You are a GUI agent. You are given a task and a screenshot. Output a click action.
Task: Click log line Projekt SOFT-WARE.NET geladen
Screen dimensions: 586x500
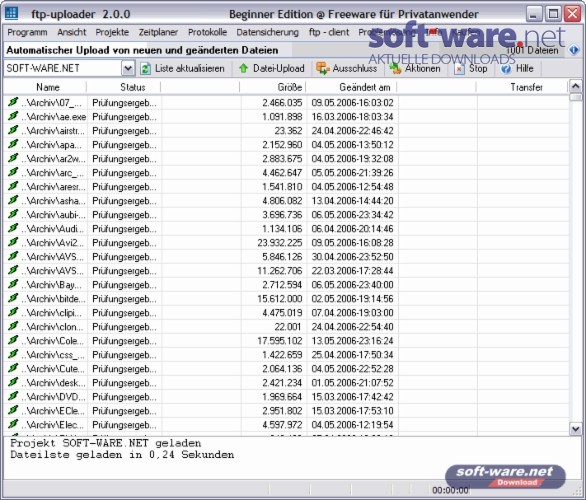106,443
